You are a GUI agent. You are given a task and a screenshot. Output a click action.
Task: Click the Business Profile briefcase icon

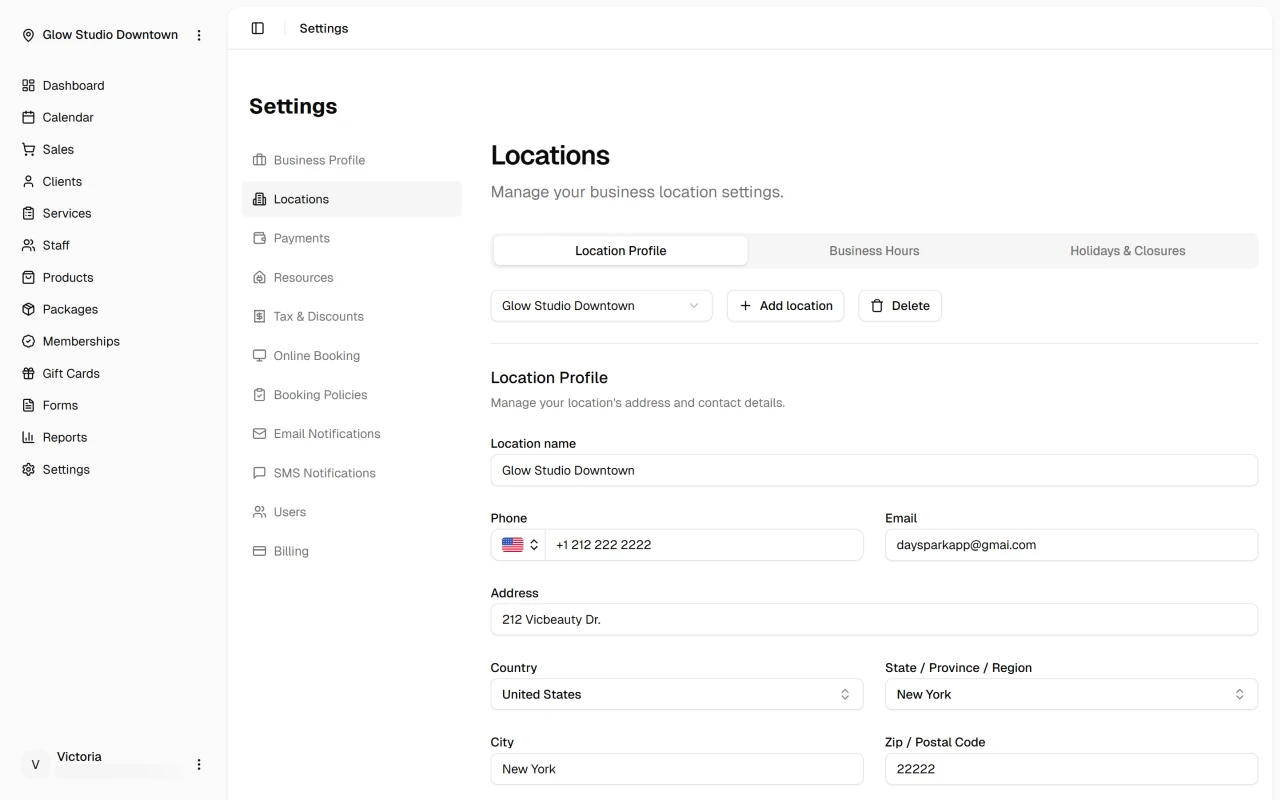(259, 160)
